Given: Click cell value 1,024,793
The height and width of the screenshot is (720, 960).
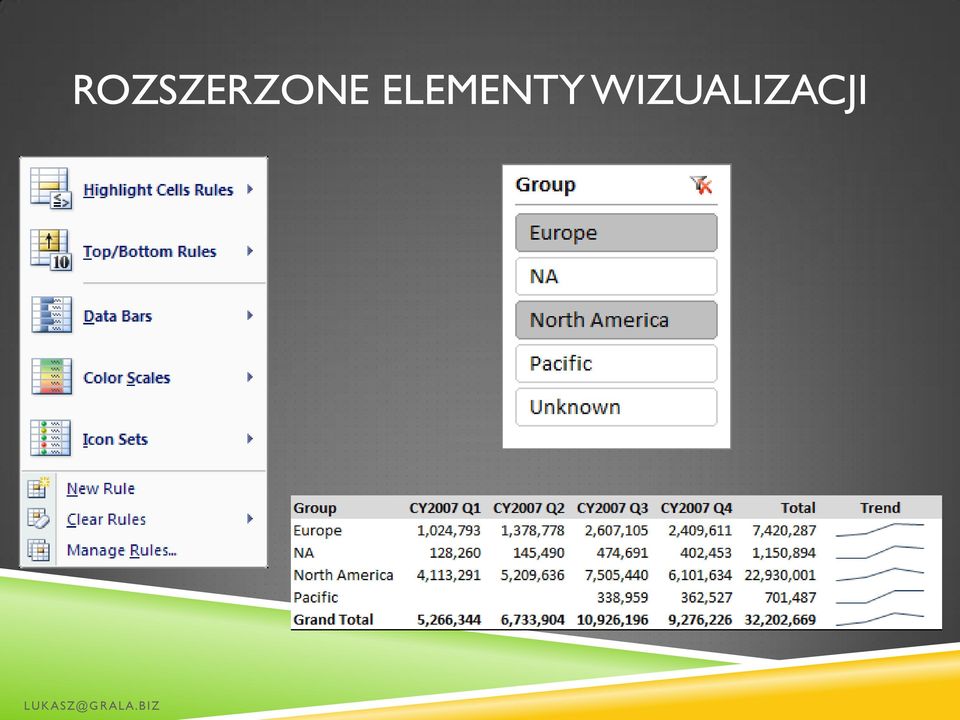Looking at the screenshot, I should [449, 530].
